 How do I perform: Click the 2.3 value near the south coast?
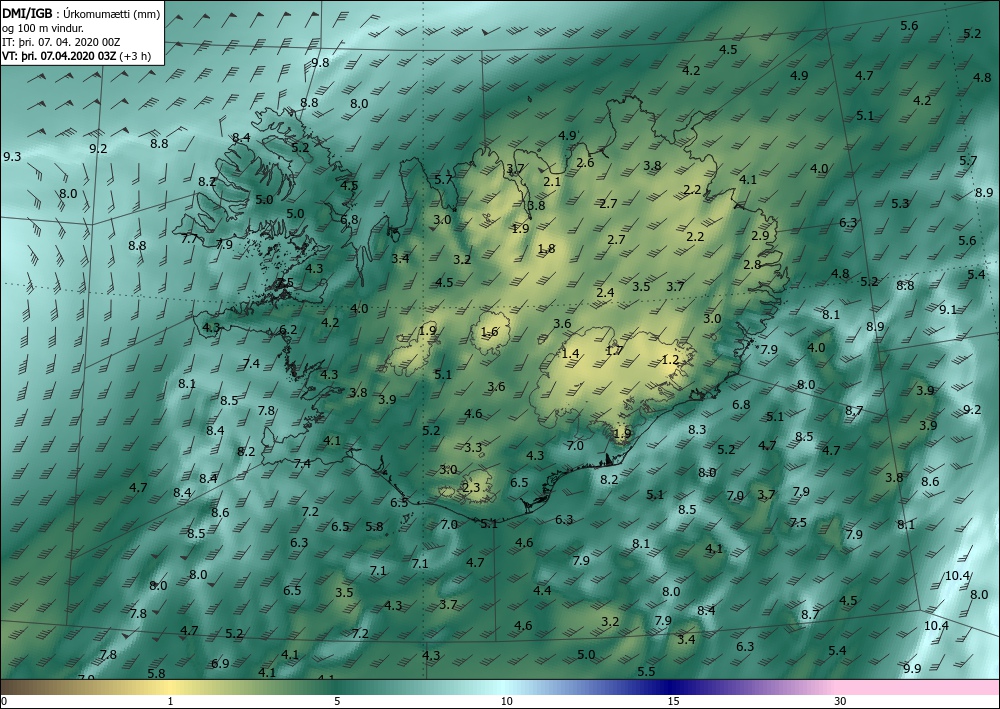[471, 488]
